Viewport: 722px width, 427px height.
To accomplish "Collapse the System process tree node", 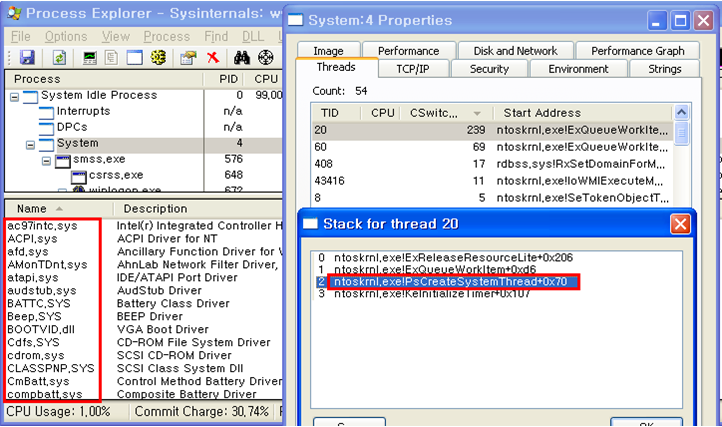I will [30, 145].
